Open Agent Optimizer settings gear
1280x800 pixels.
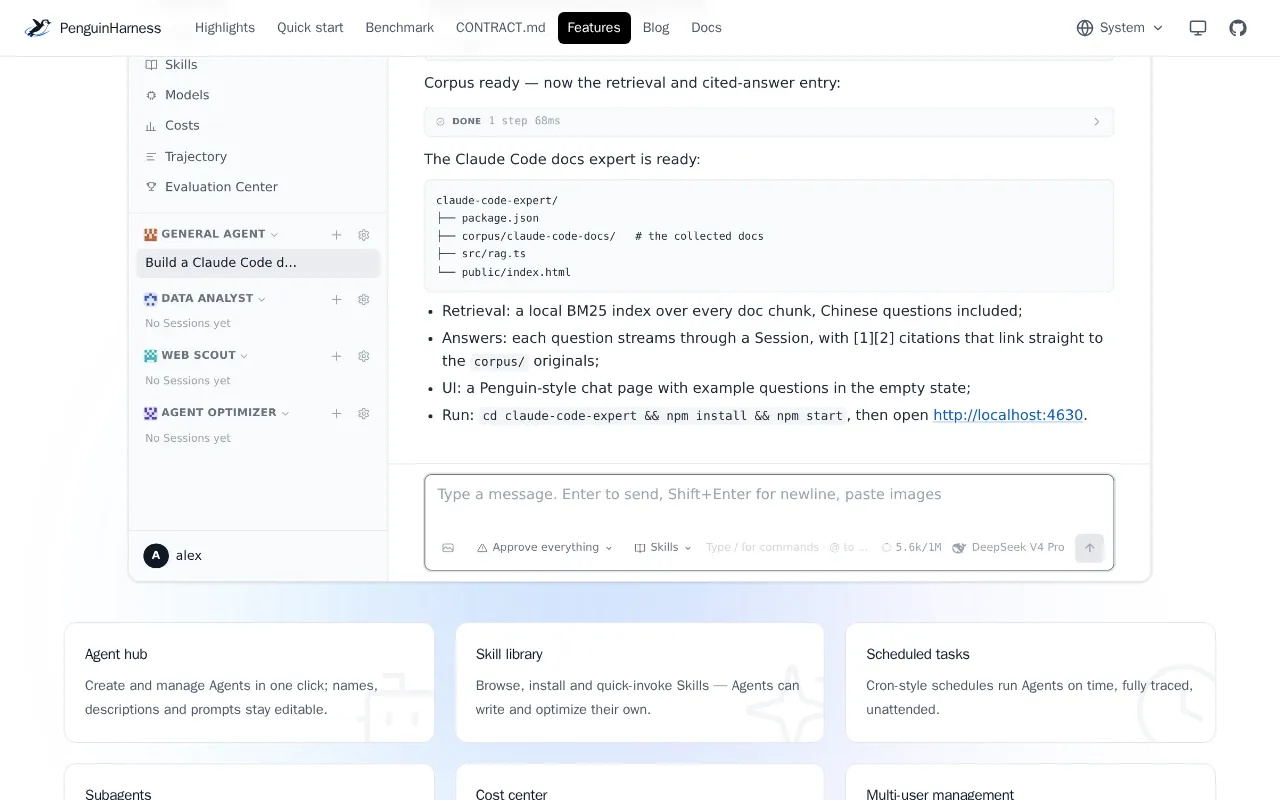[x=364, y=413]
